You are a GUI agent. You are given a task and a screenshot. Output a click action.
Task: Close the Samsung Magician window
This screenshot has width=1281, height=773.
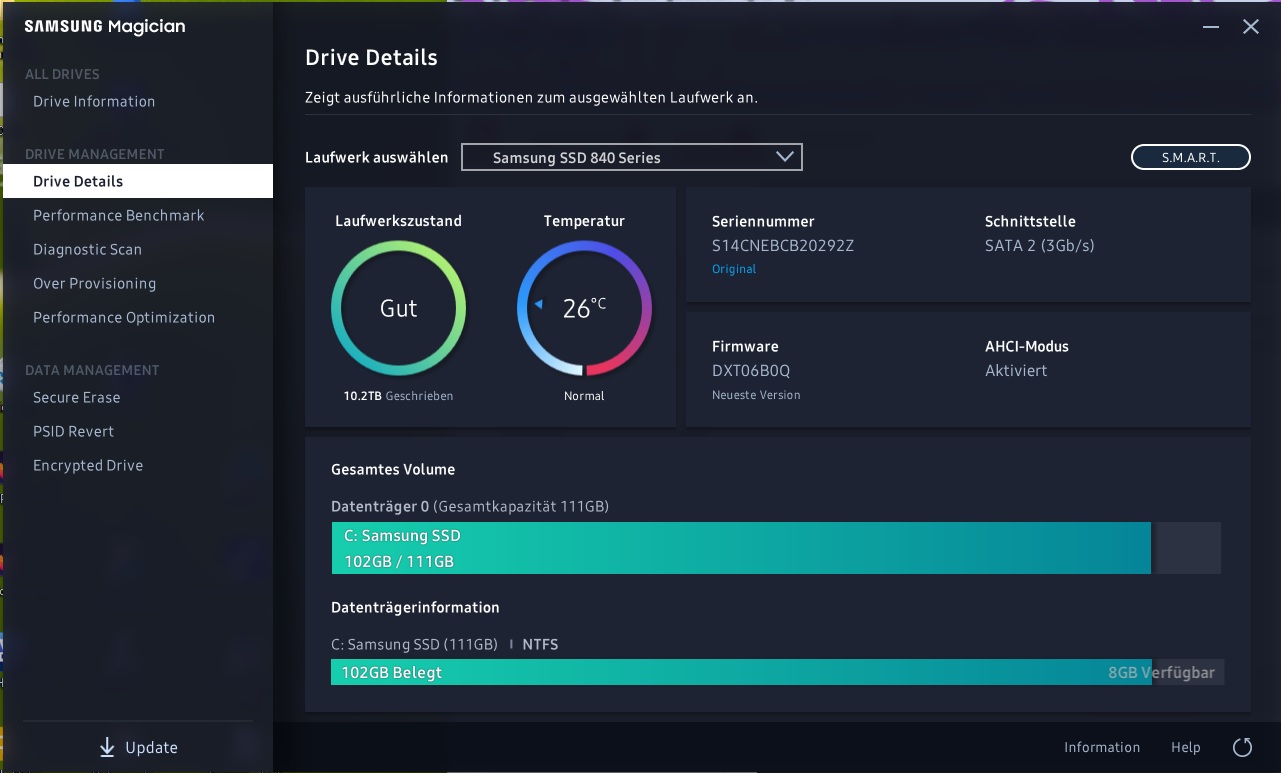[x=1250, y=27]
